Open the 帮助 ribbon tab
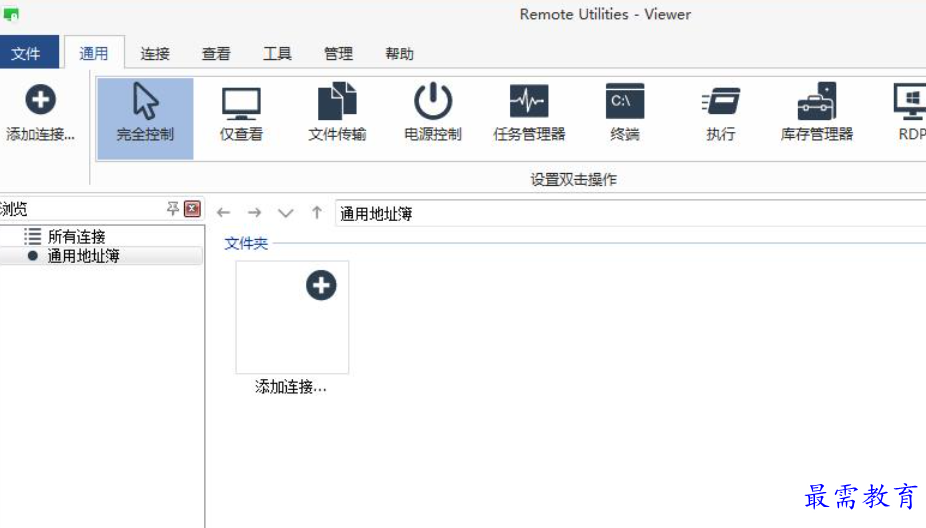The height and width of the screenshot is (528, 926). click(400, 54)
